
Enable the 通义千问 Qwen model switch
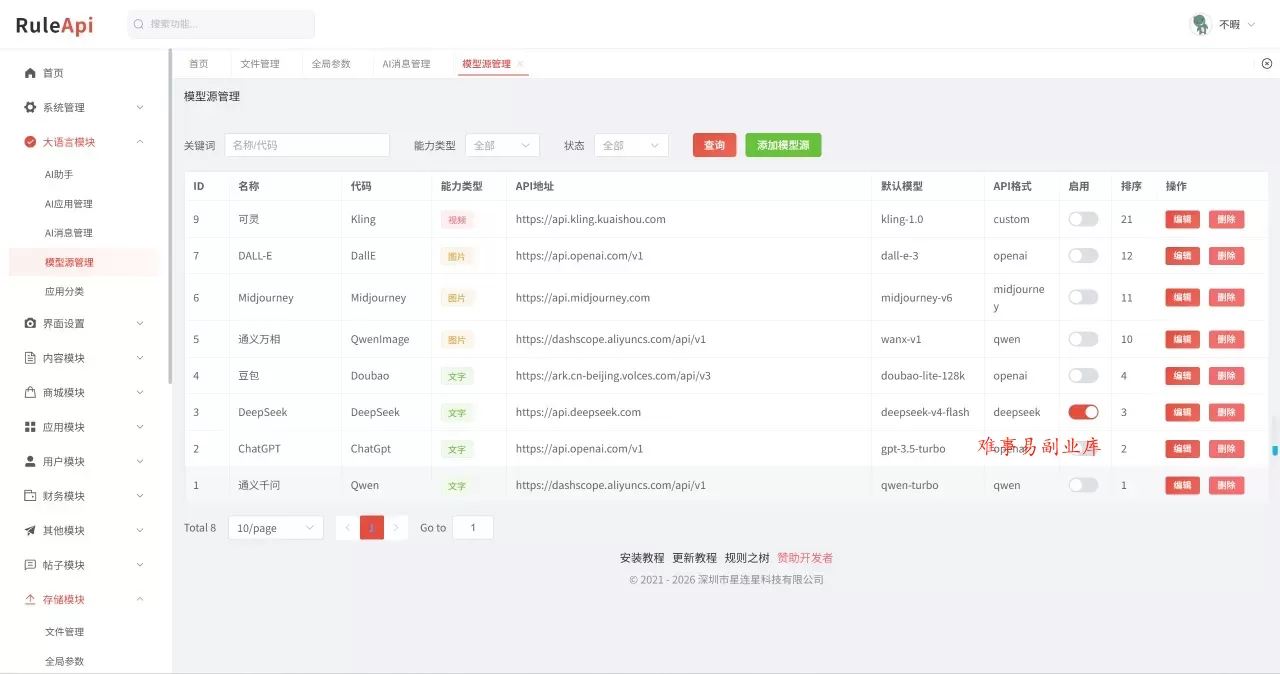[x=1083, y=485]
